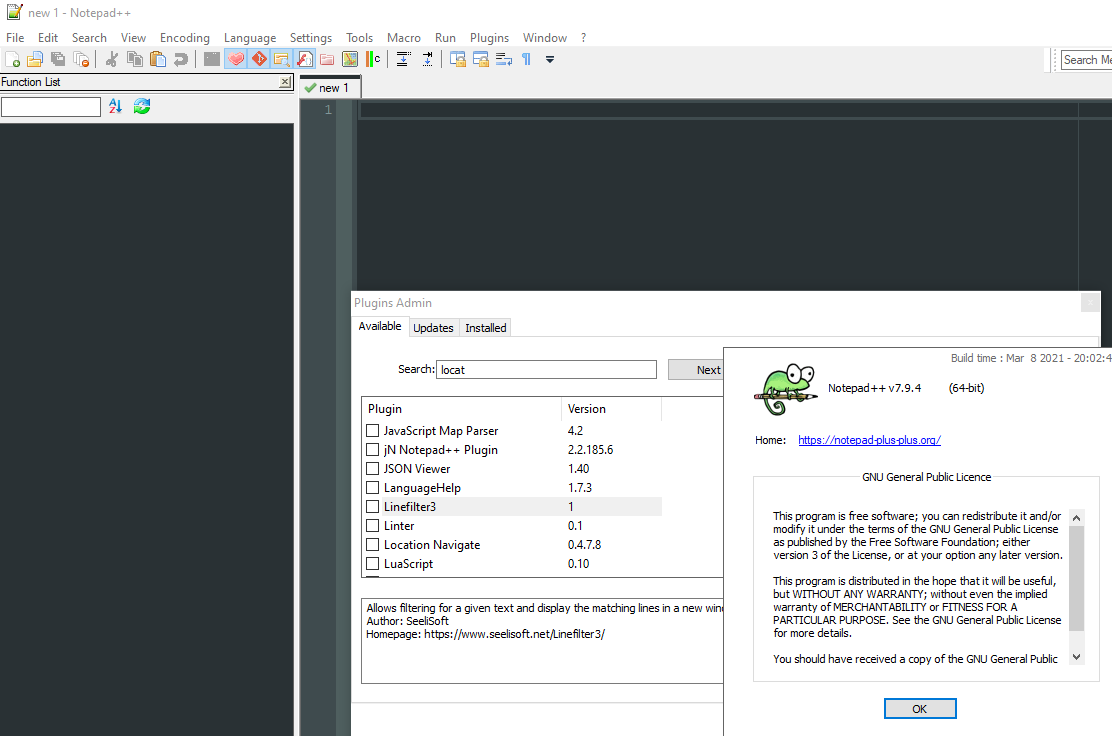The width and height of the screenshot is (1112, 736).
Task: Click the Plugin column header
Action: click(x=462, y=408)
